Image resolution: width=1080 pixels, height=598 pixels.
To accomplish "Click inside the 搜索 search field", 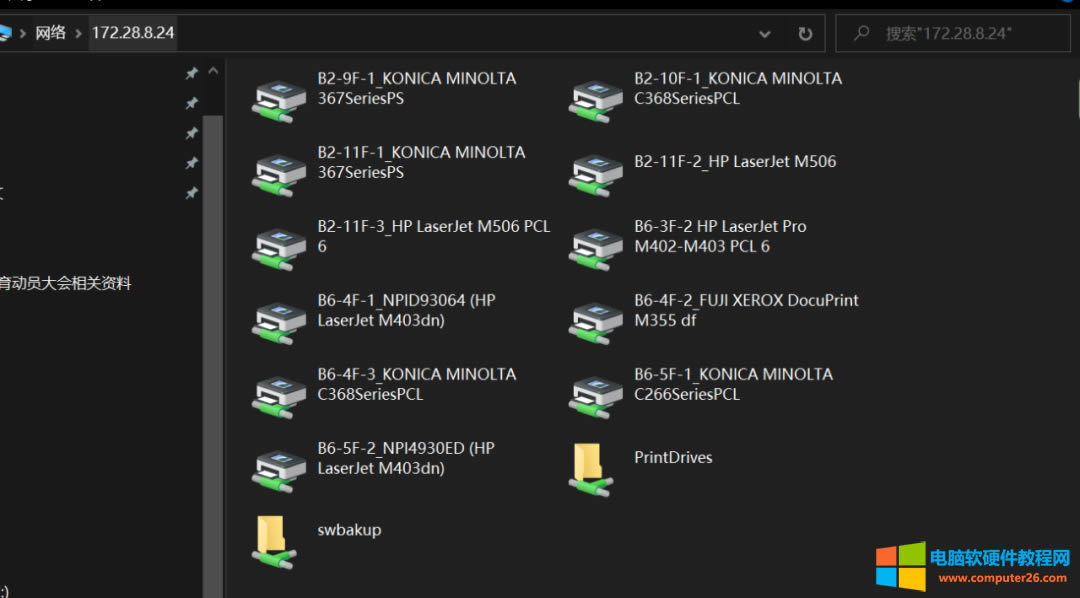I will (x=950, y=33).
